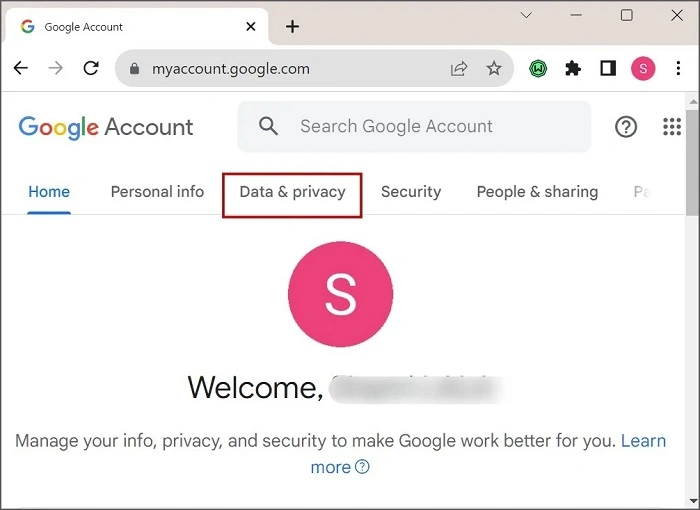Image resolution: width=700 pixels, height=510 pixels.
Task: Open the Google apps grid
Action: [672, 127]
